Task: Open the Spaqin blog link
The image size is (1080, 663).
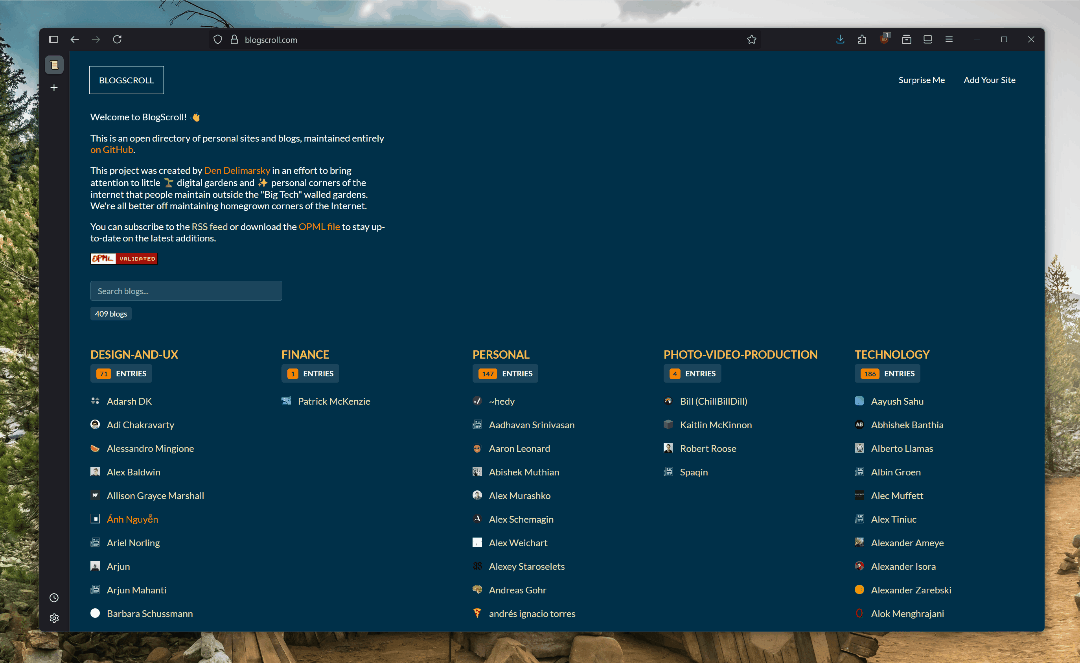Action: point(694,472)
